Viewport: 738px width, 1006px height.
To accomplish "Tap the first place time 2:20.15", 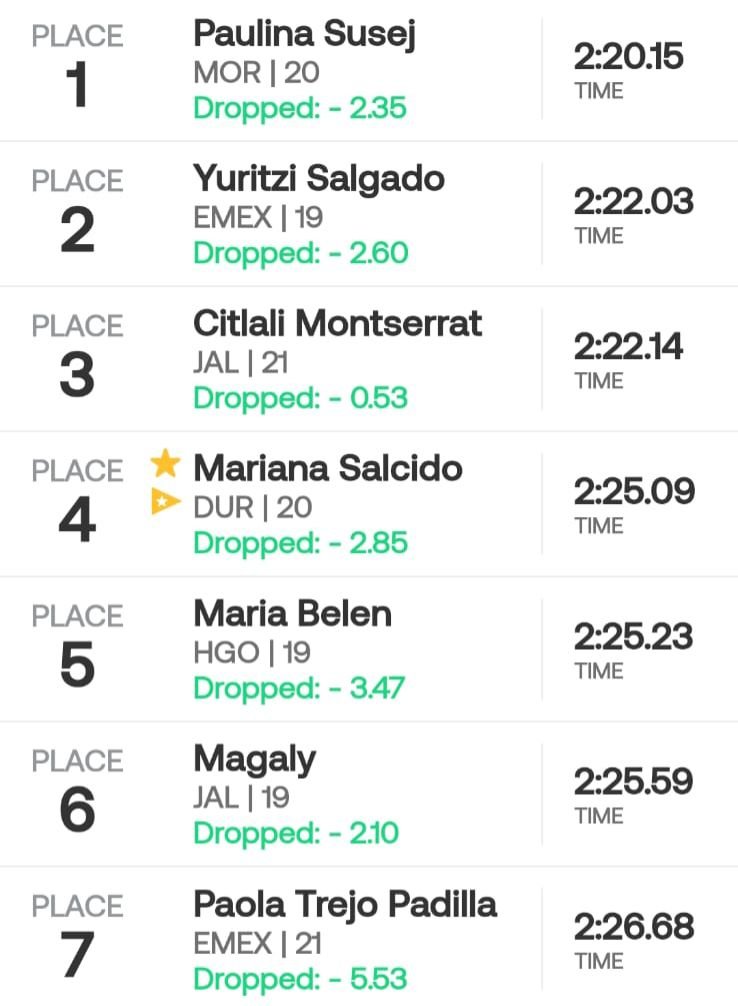I will click(x=628, y=57).
